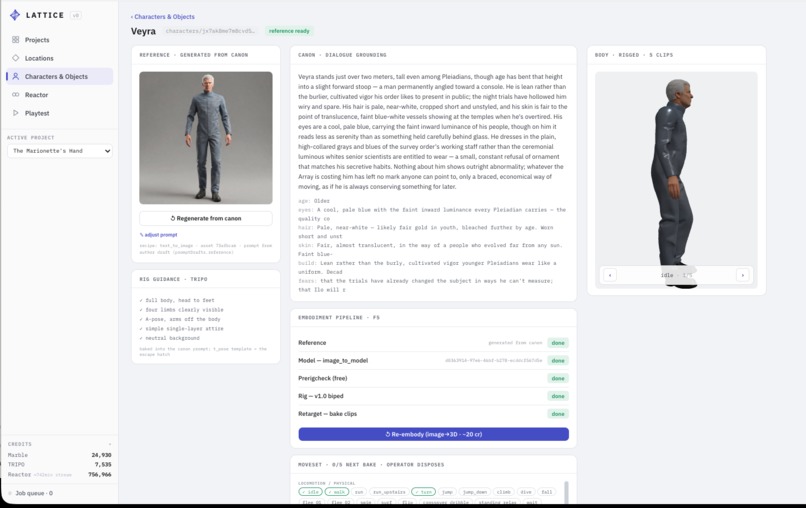
Task: Click the Job queue status dot
Action: (x=10, y=493)
